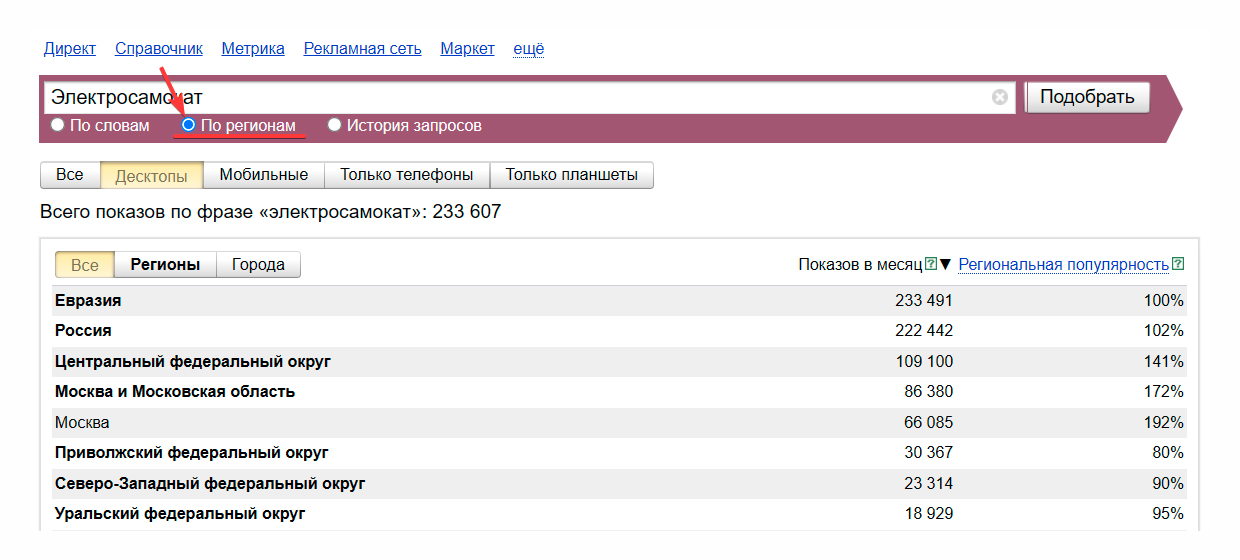Click the 66 085 impressions value

pyautogui.click(x=928, y=423)
